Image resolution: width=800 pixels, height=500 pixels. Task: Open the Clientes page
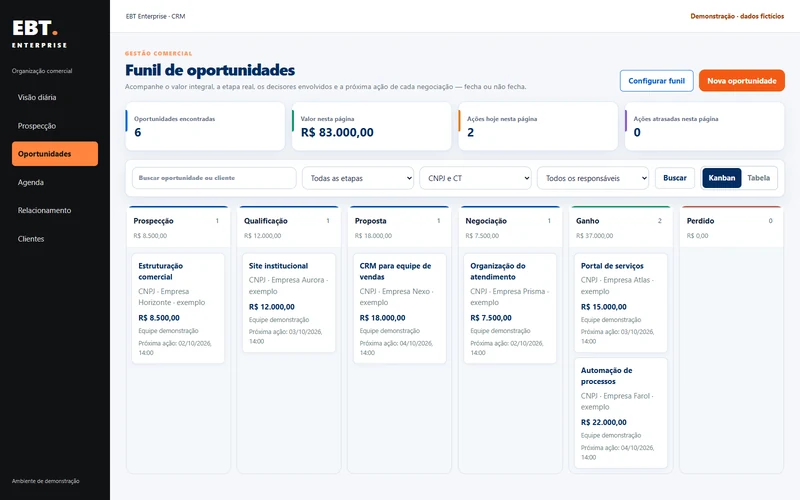click(x=55, y=239)
